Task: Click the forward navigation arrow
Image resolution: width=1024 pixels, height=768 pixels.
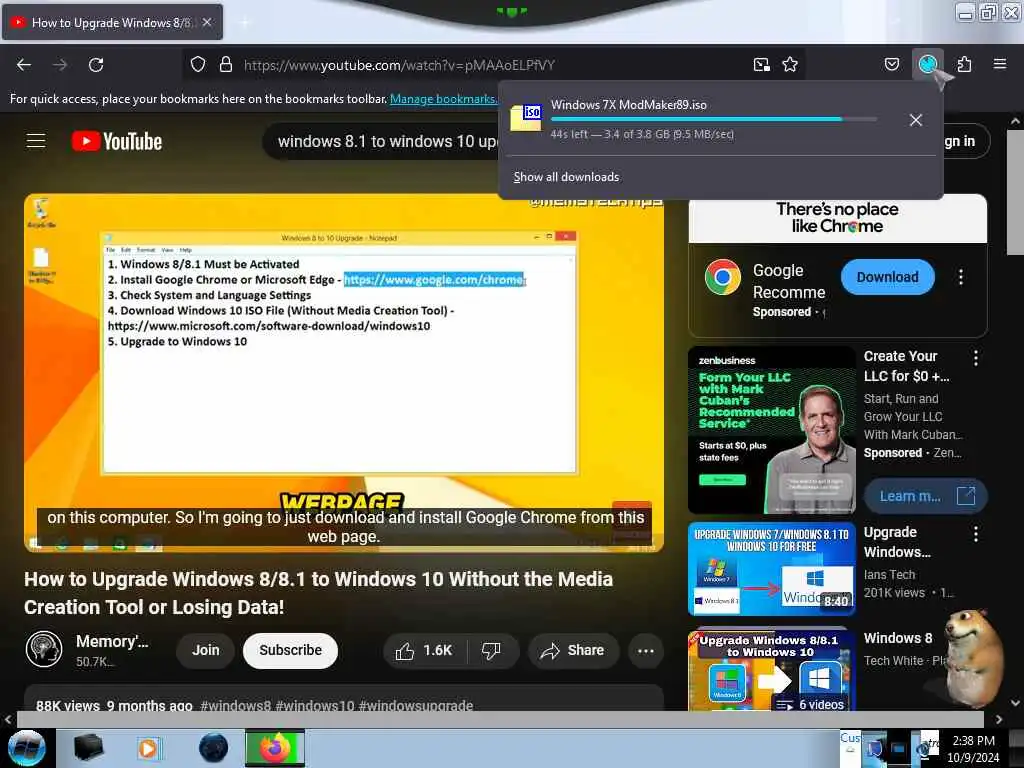Action: 60,65
